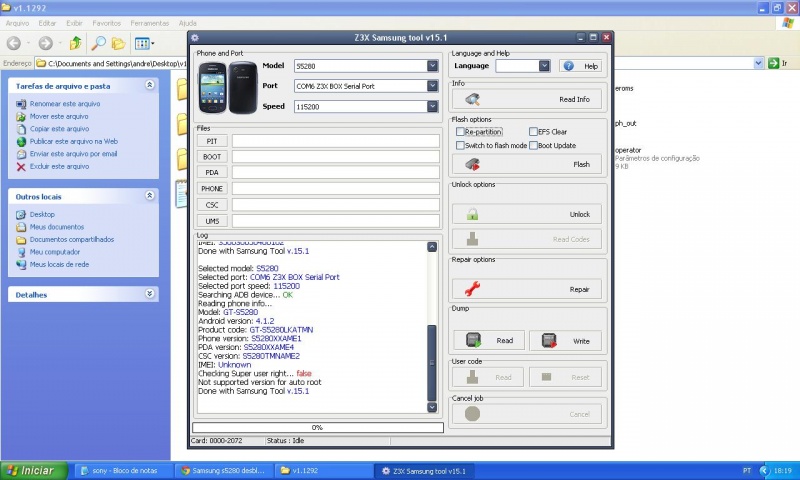The height and width of the screenshot is (480, 800).
Task: Open the Arquivo menu
Action: [17, 23]
